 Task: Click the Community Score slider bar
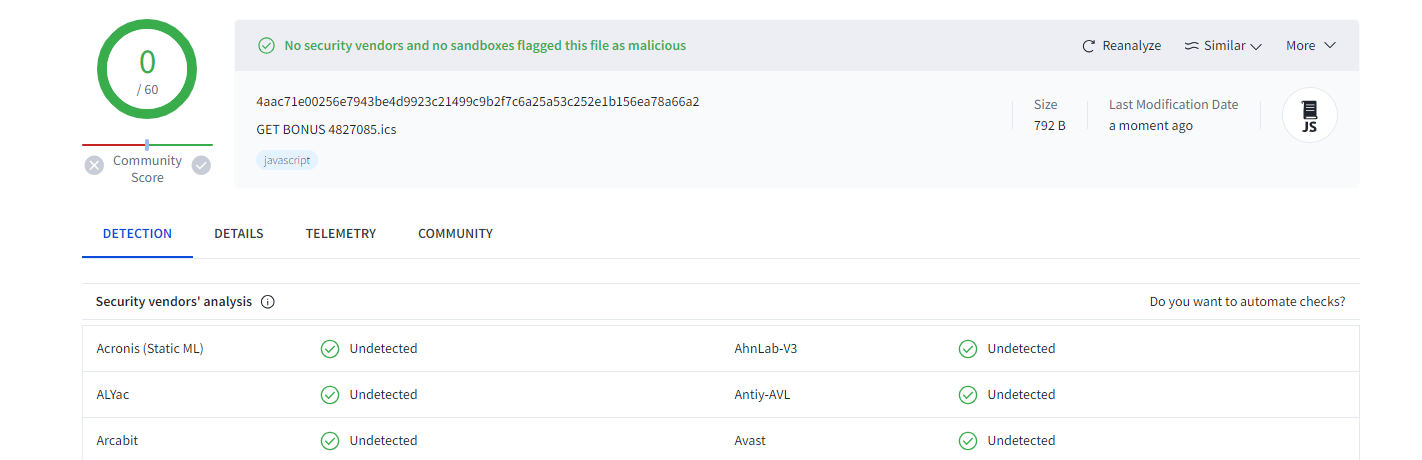coord(147,145)
